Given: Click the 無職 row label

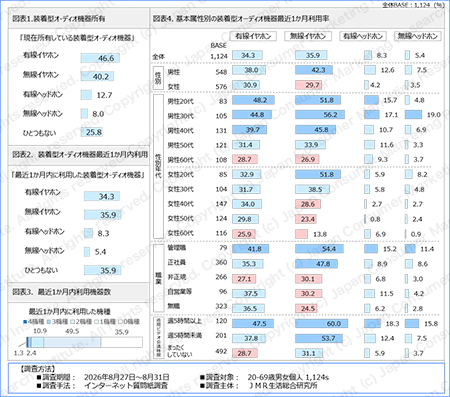Looking at the screenshot, I should (x=174, y=306).
